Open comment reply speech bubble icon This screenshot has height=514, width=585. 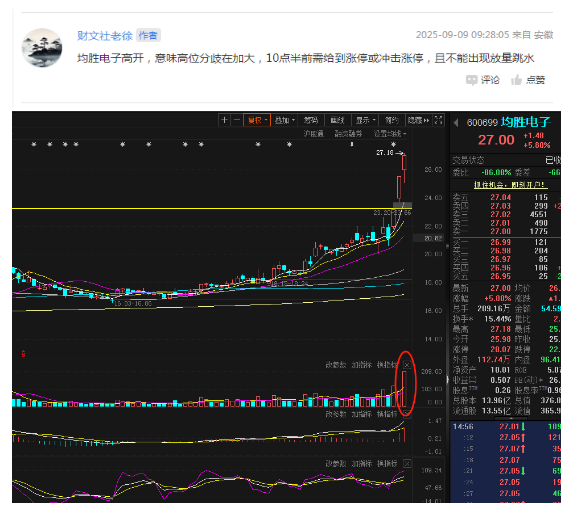tap(472, 80)
